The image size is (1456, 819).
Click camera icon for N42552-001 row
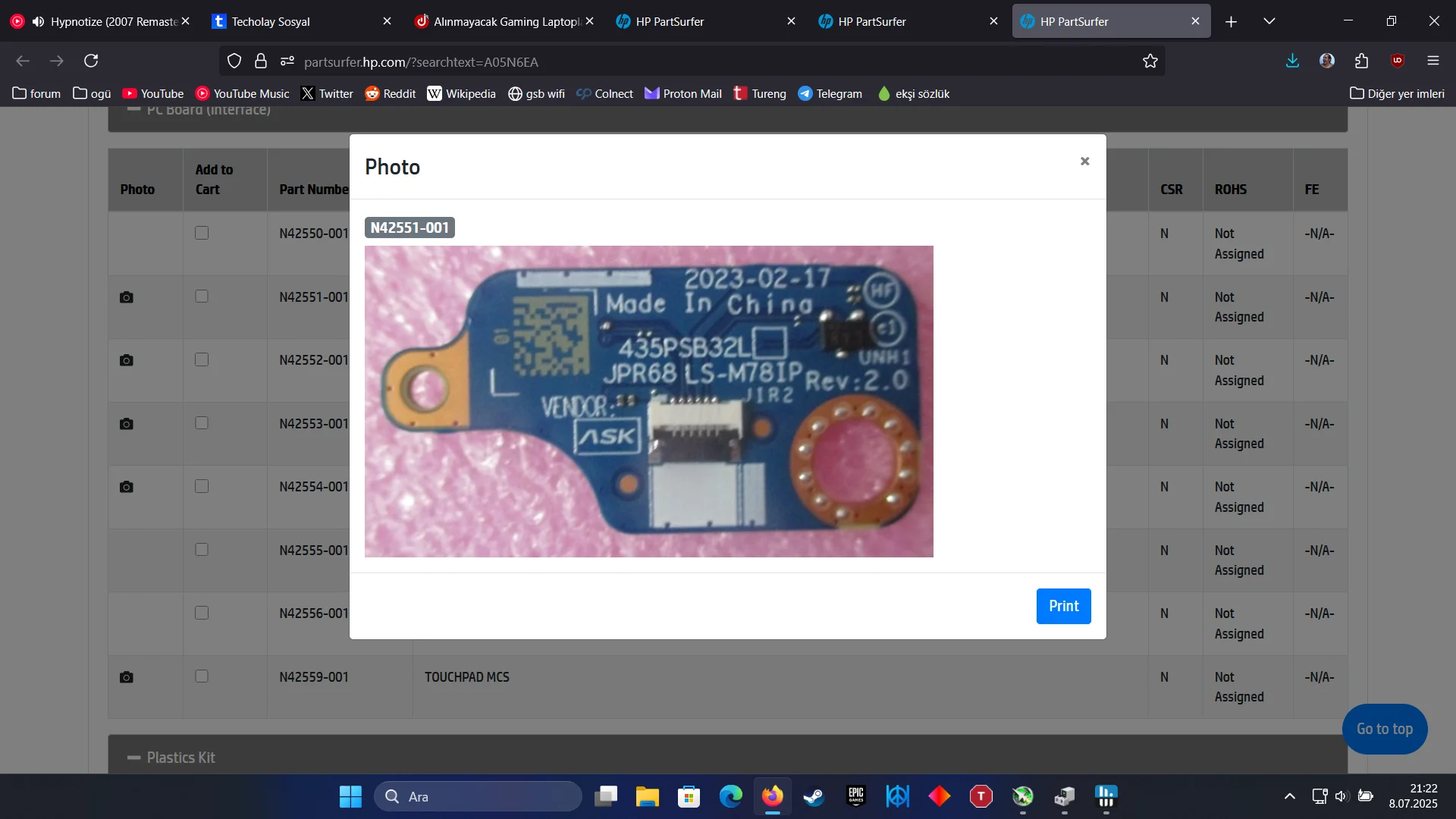click(x=127, y=360)
